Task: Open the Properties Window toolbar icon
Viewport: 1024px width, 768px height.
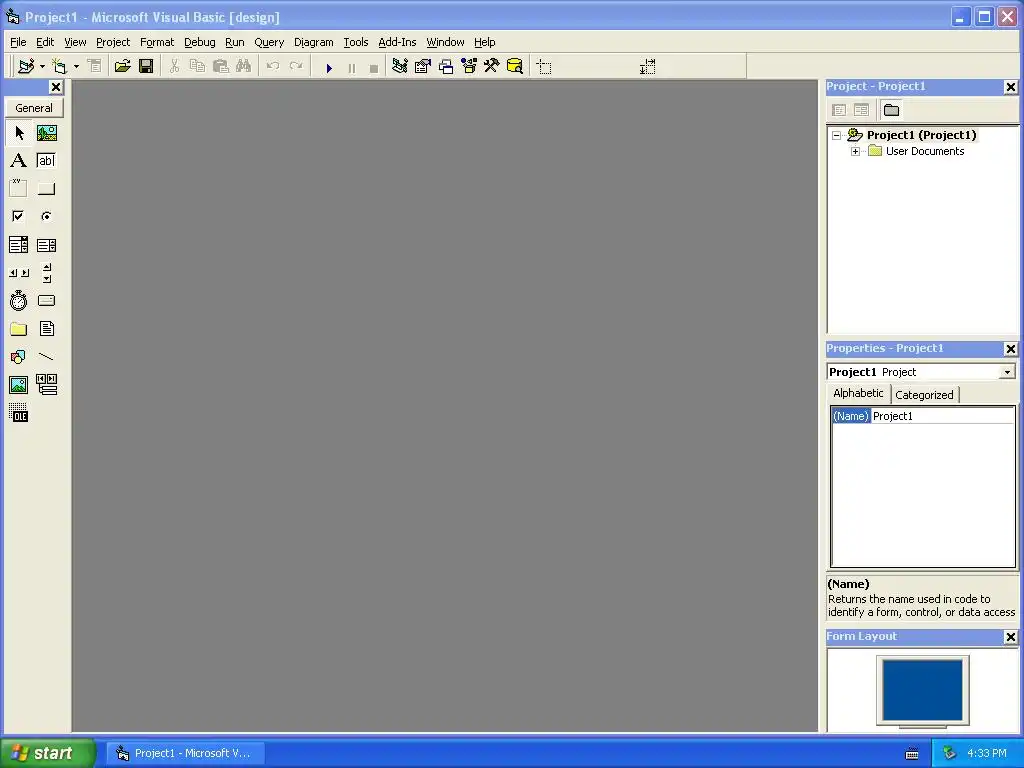Action: pyautogui.click(x=423, y=67)
